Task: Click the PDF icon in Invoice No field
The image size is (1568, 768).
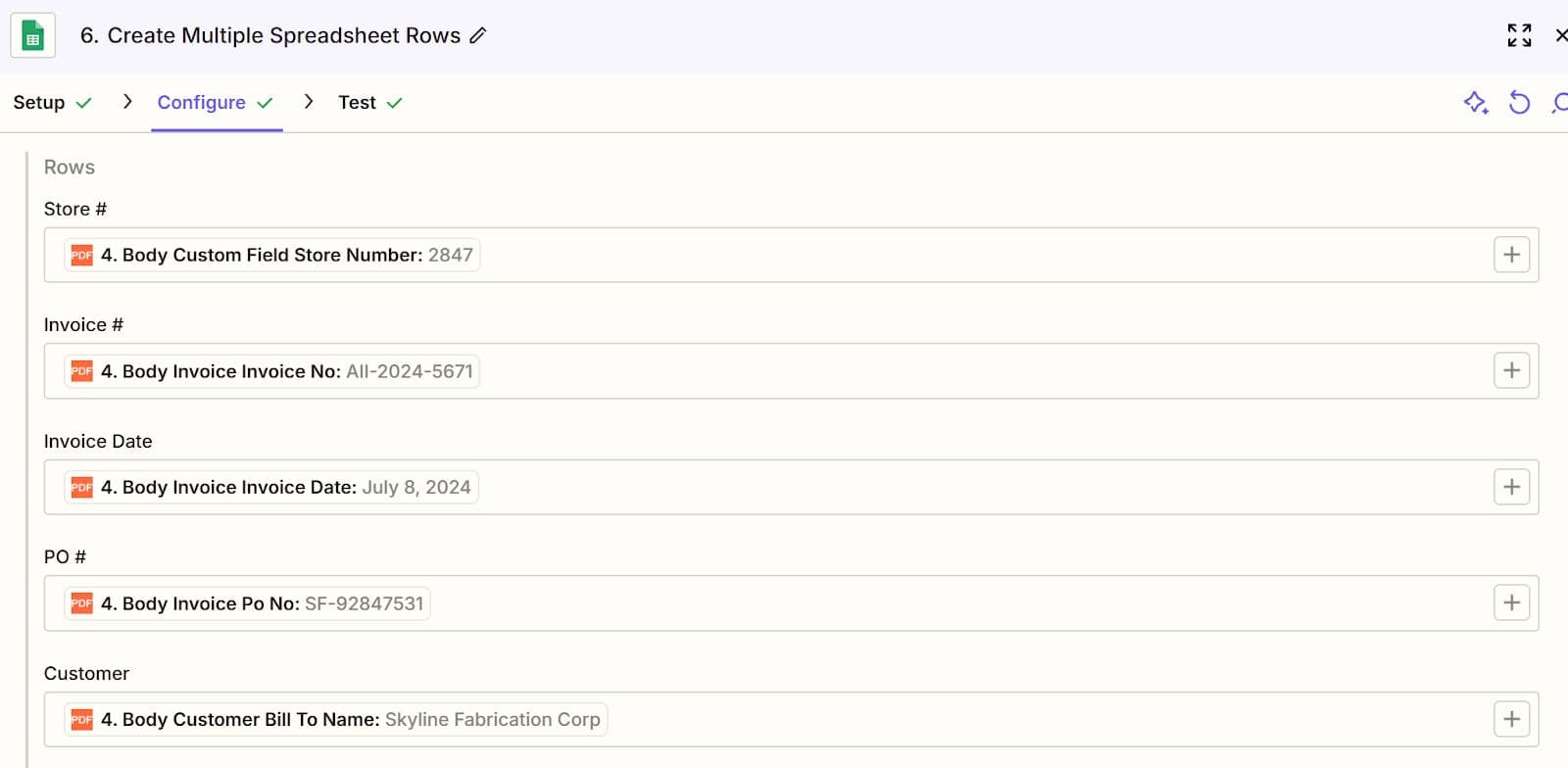Action: (80, 371)
